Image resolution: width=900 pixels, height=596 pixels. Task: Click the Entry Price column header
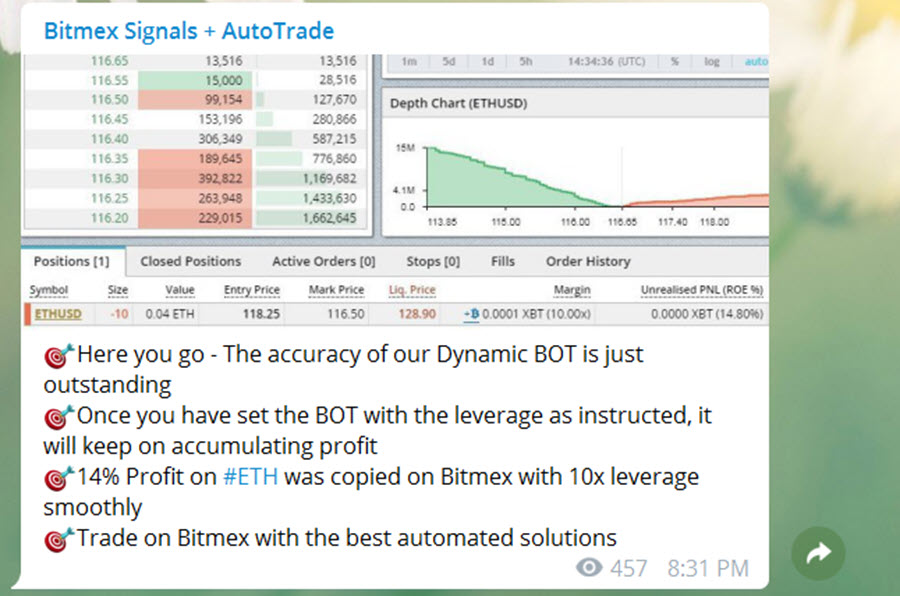pyautogui.click(x=252, y=290)
